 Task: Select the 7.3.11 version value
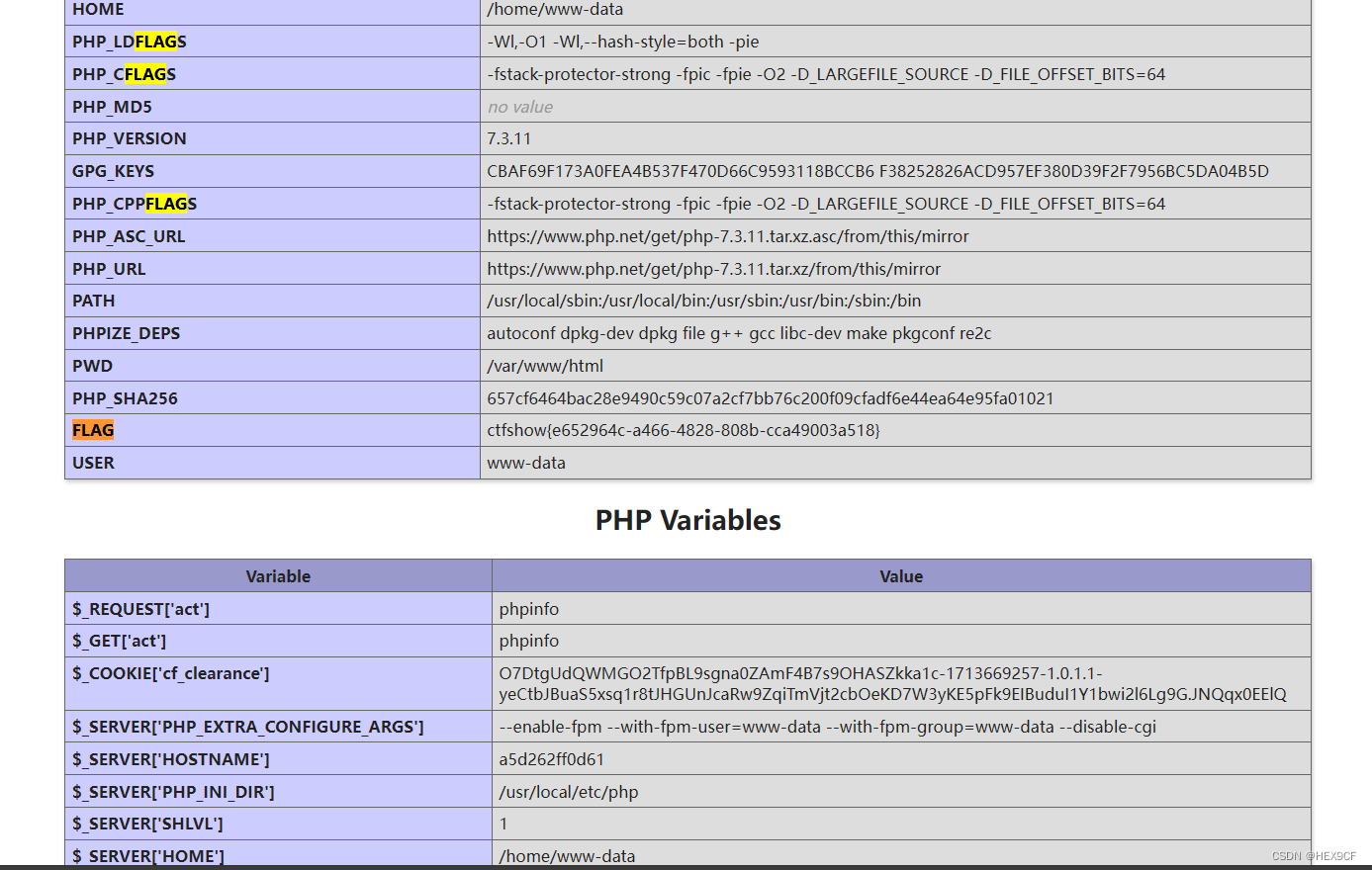[x=509, y=138]
